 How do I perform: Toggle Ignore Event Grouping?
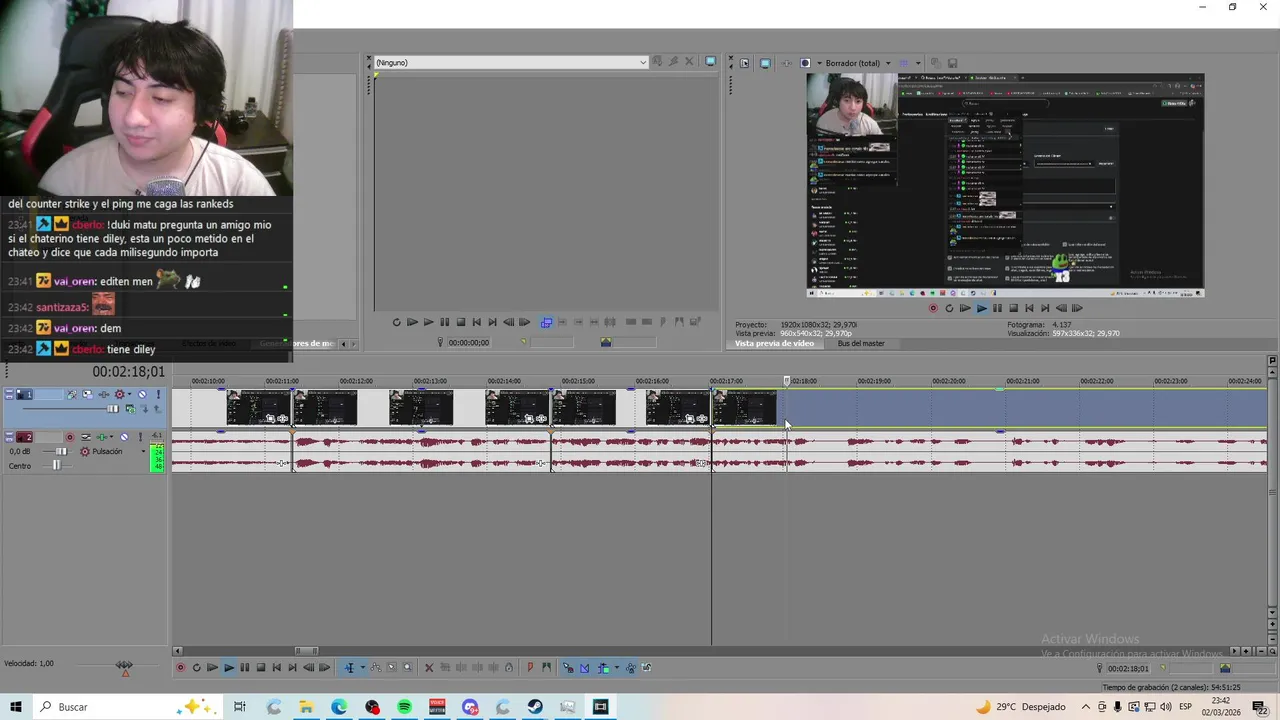647,667
